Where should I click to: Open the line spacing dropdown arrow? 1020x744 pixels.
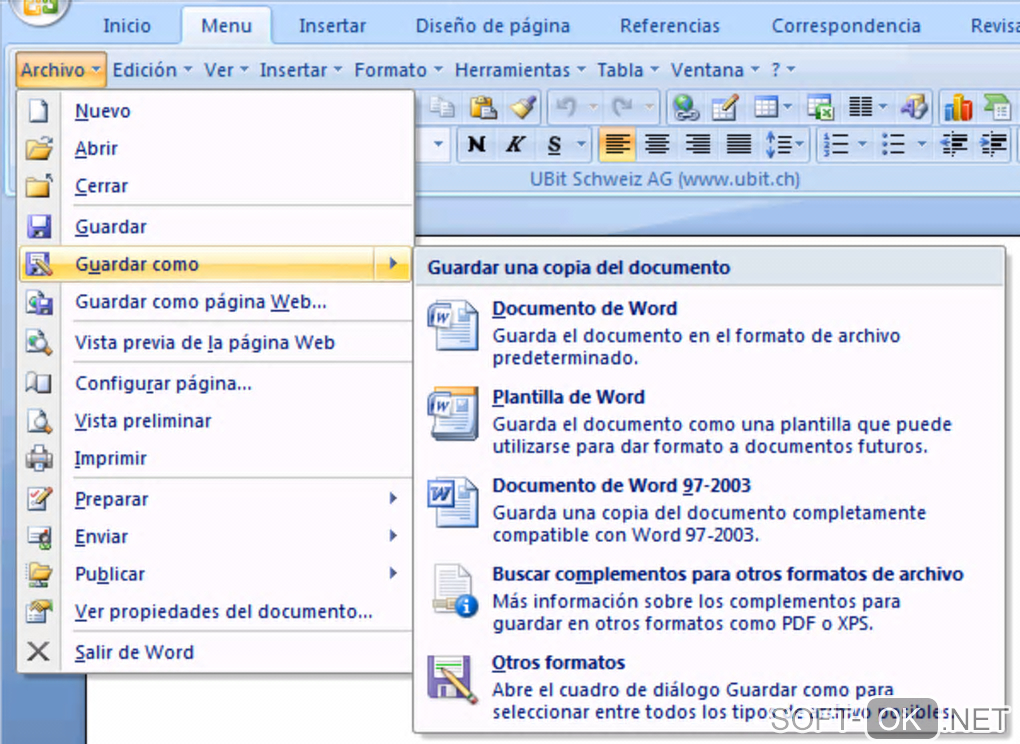click(800, 144)
